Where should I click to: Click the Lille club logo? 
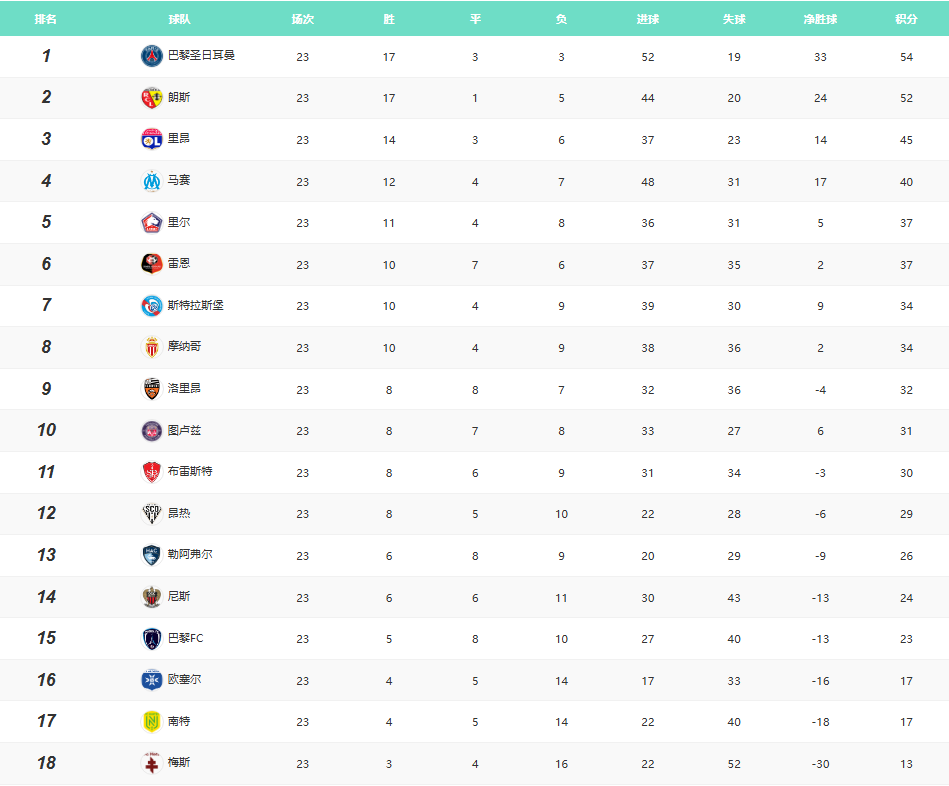(151, 223)
